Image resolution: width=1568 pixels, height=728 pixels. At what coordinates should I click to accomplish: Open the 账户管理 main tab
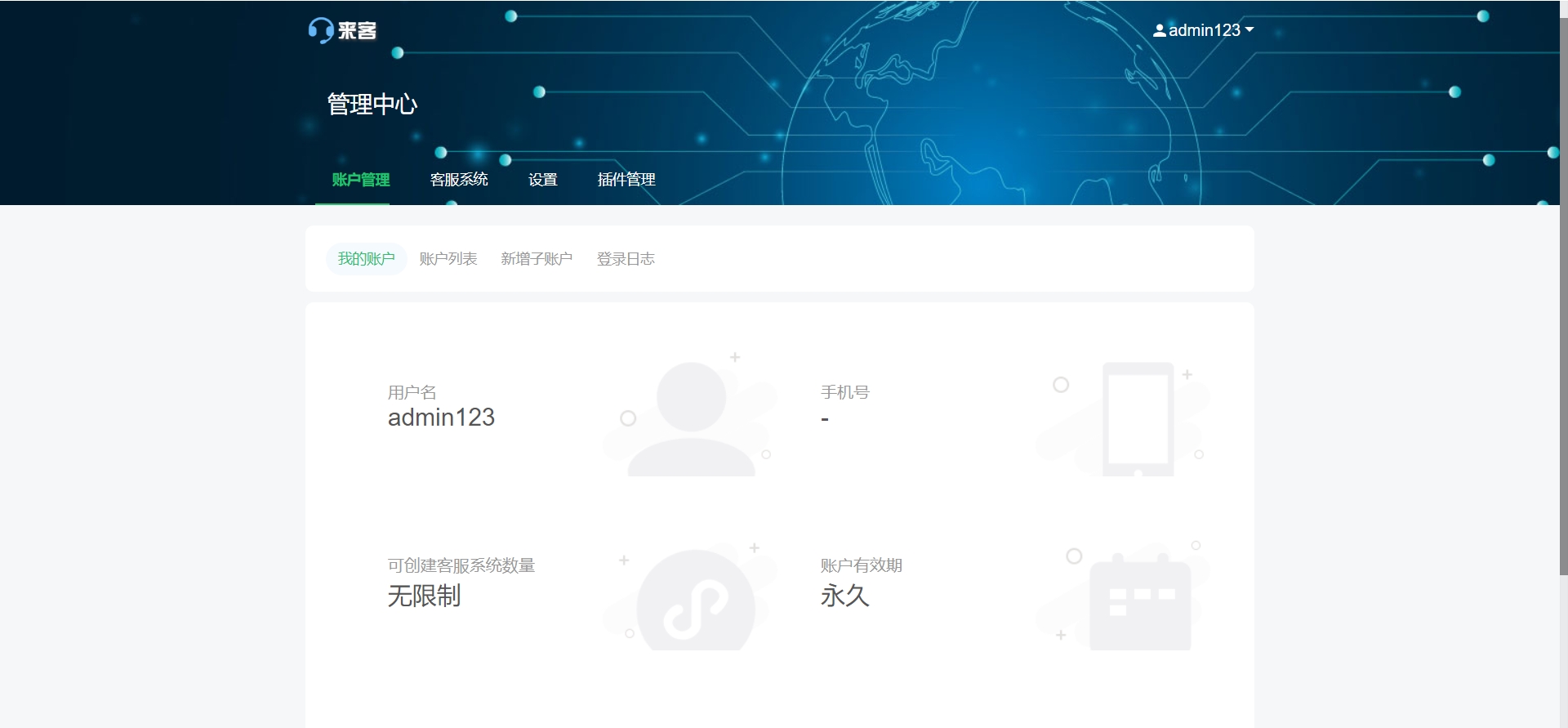(360, 180)
